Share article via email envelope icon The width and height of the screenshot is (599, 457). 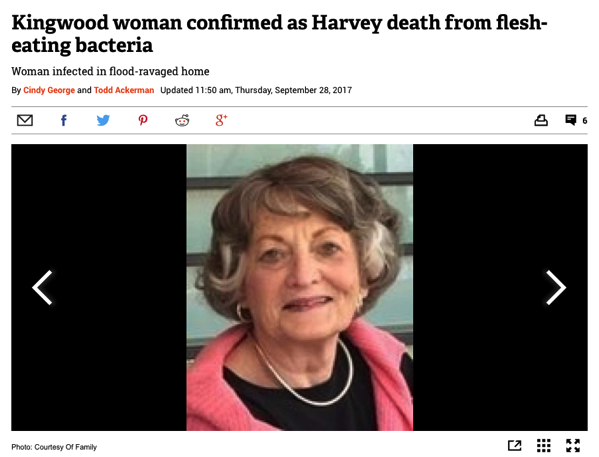point(25,120)
